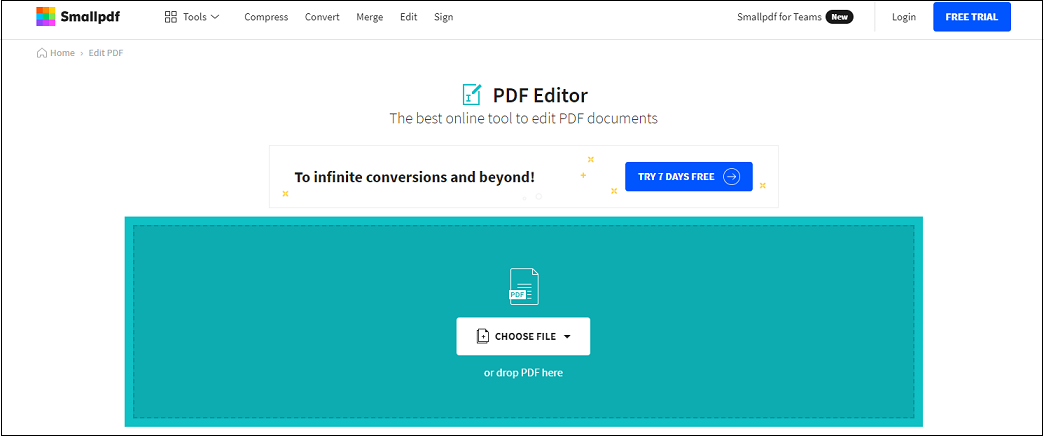Click the best online tool subtitle text
The height and width of the screenshot is (438, 1044).
[x=523, y=118]
